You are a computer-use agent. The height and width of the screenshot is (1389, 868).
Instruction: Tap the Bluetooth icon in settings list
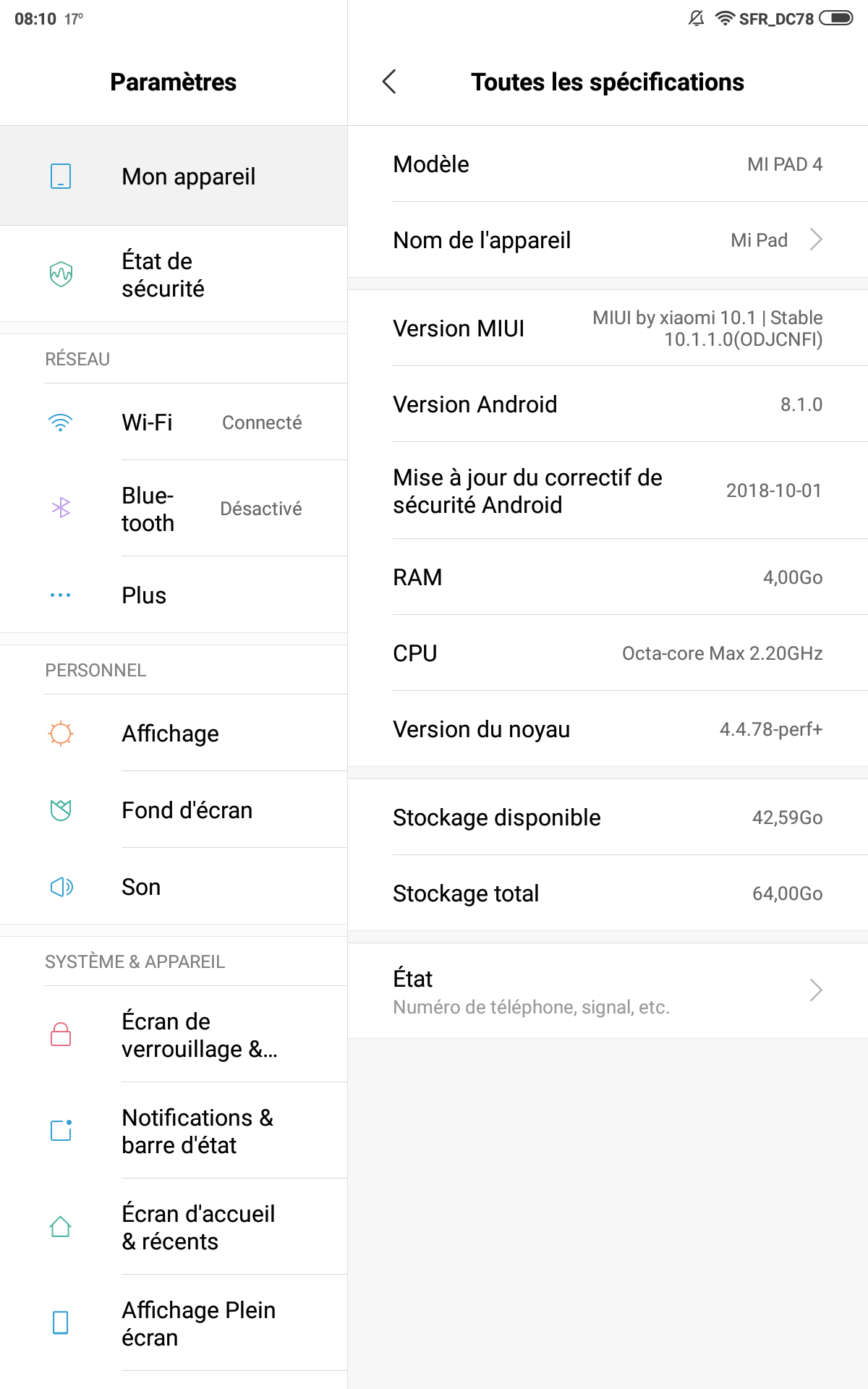click(x=61, y=508)
